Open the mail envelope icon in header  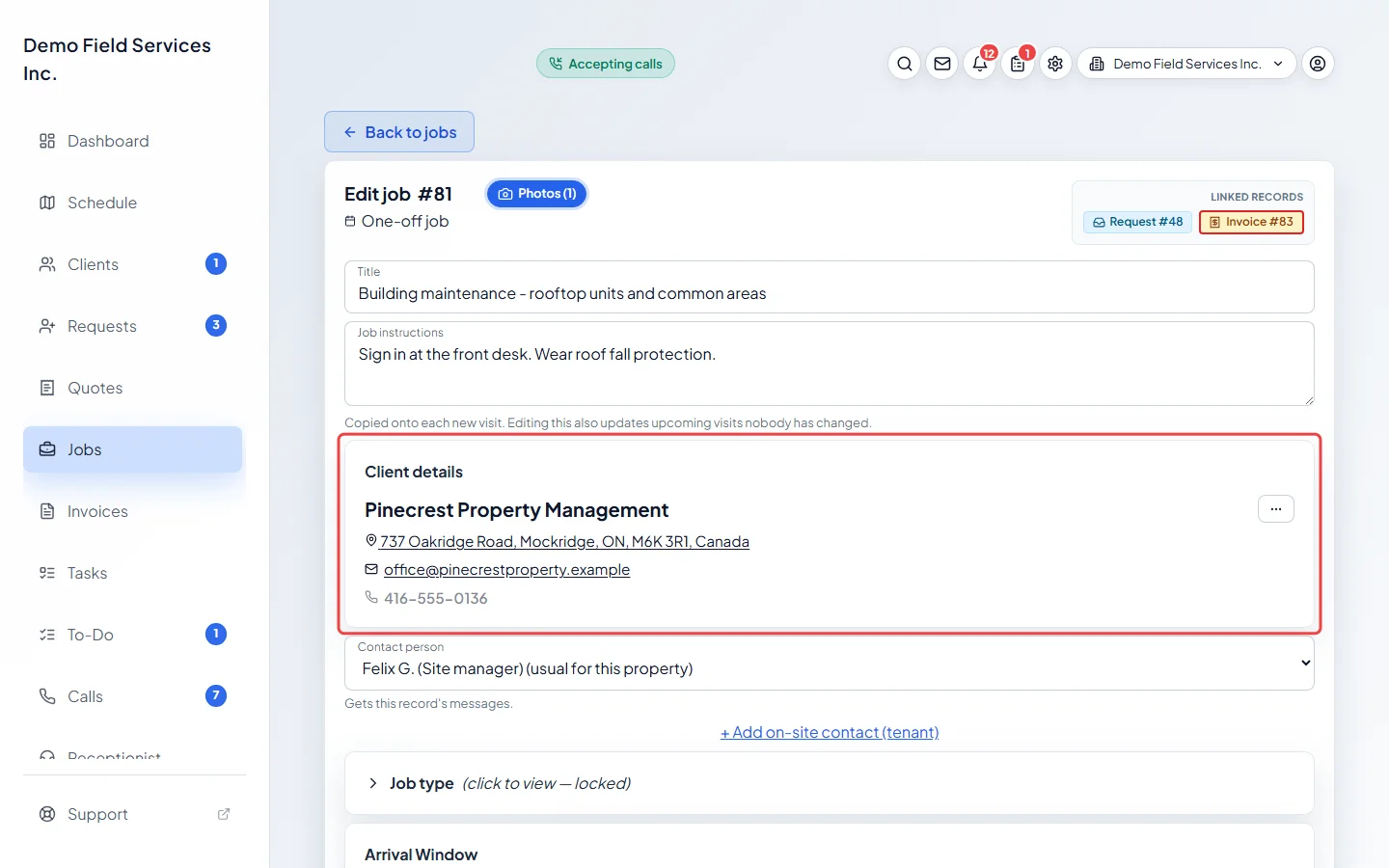click(x=942, y=64)
